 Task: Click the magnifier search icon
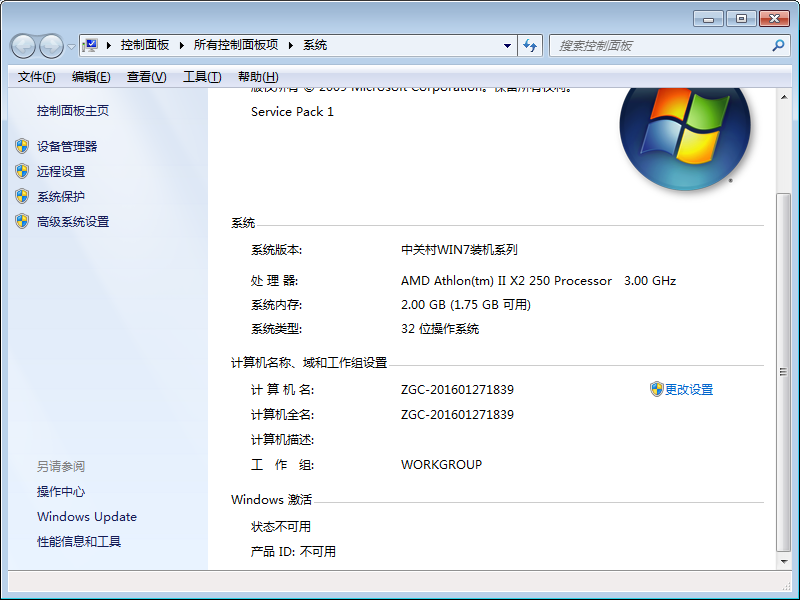(x=778, y=45)
